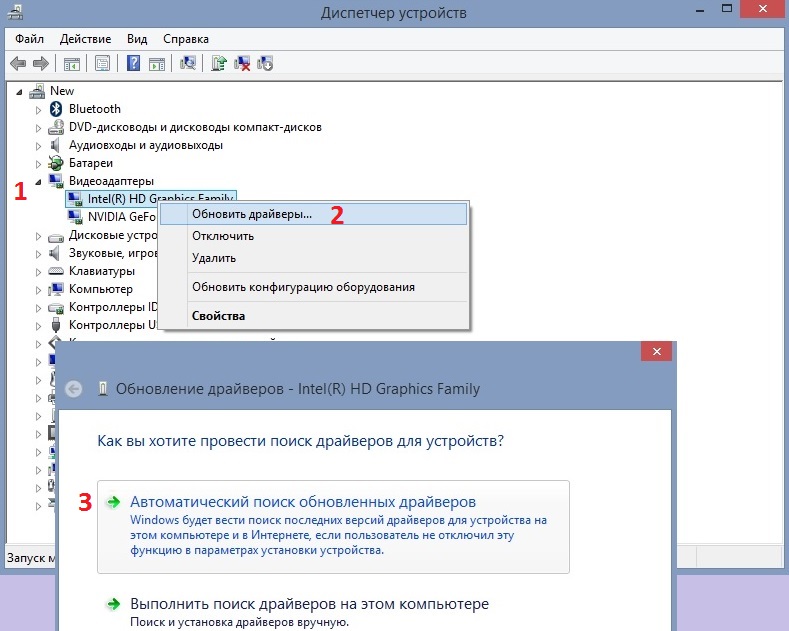Click the Back arrow in Device Manager toolbar

pyautogui.click(x=18, y=63)
